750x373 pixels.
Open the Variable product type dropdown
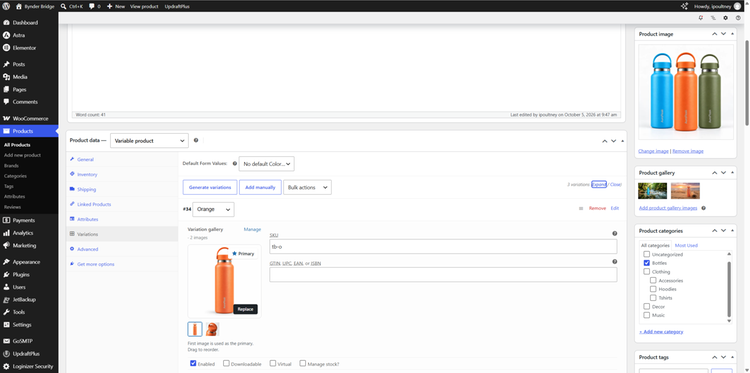[x=149, y=141]
